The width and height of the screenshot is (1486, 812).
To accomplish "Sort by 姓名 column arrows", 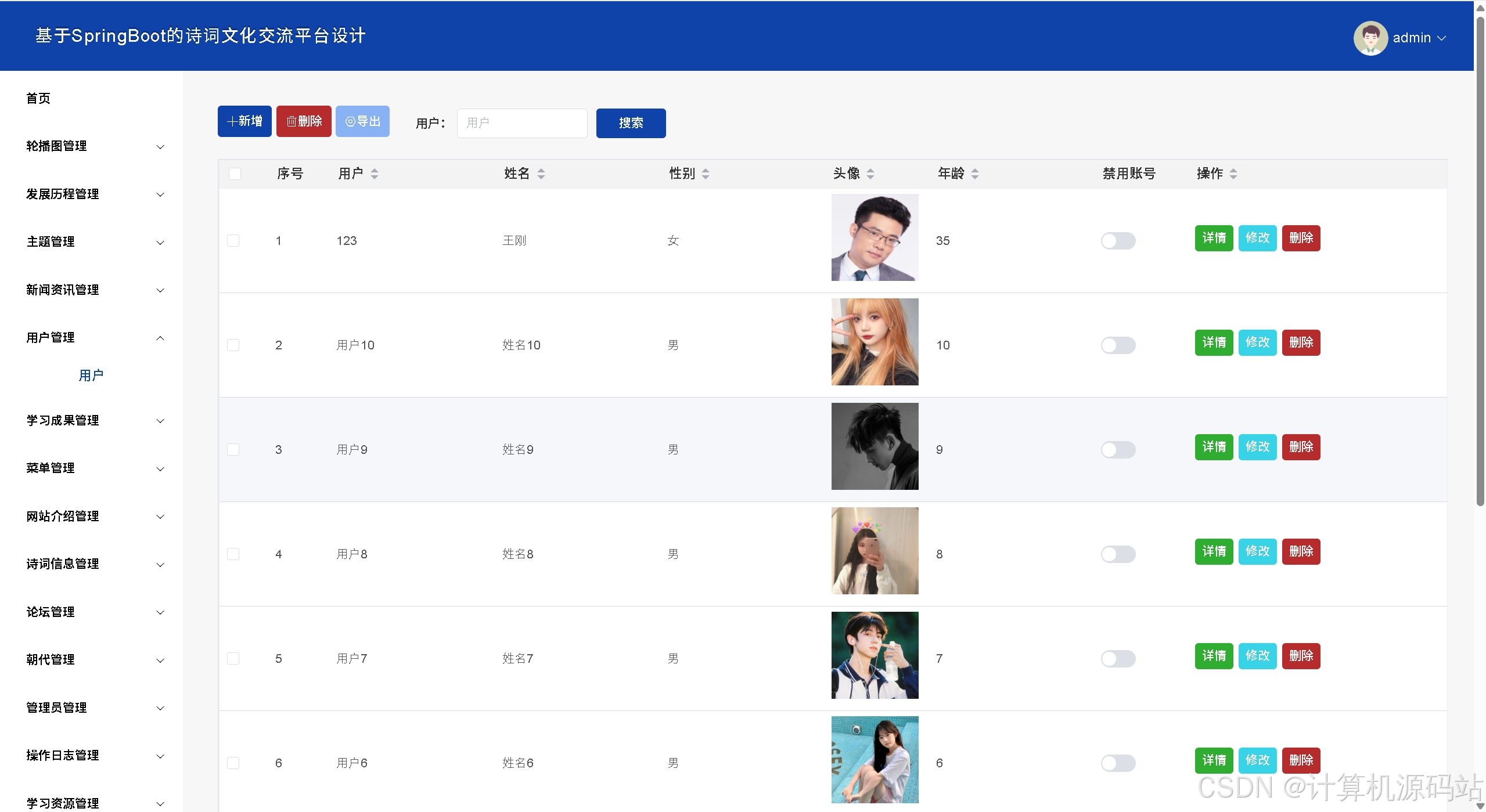I will 541,174.
